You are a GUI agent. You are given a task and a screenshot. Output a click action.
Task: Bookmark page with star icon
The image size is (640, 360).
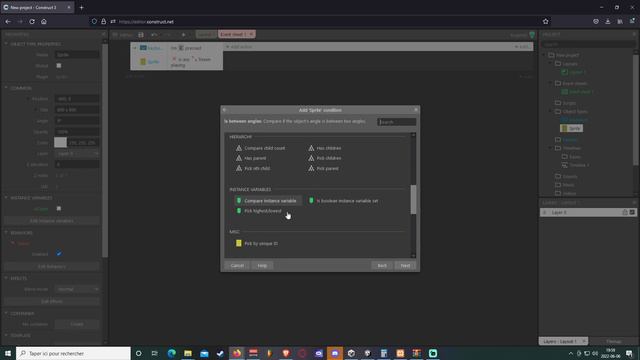(x=546, y=22)
